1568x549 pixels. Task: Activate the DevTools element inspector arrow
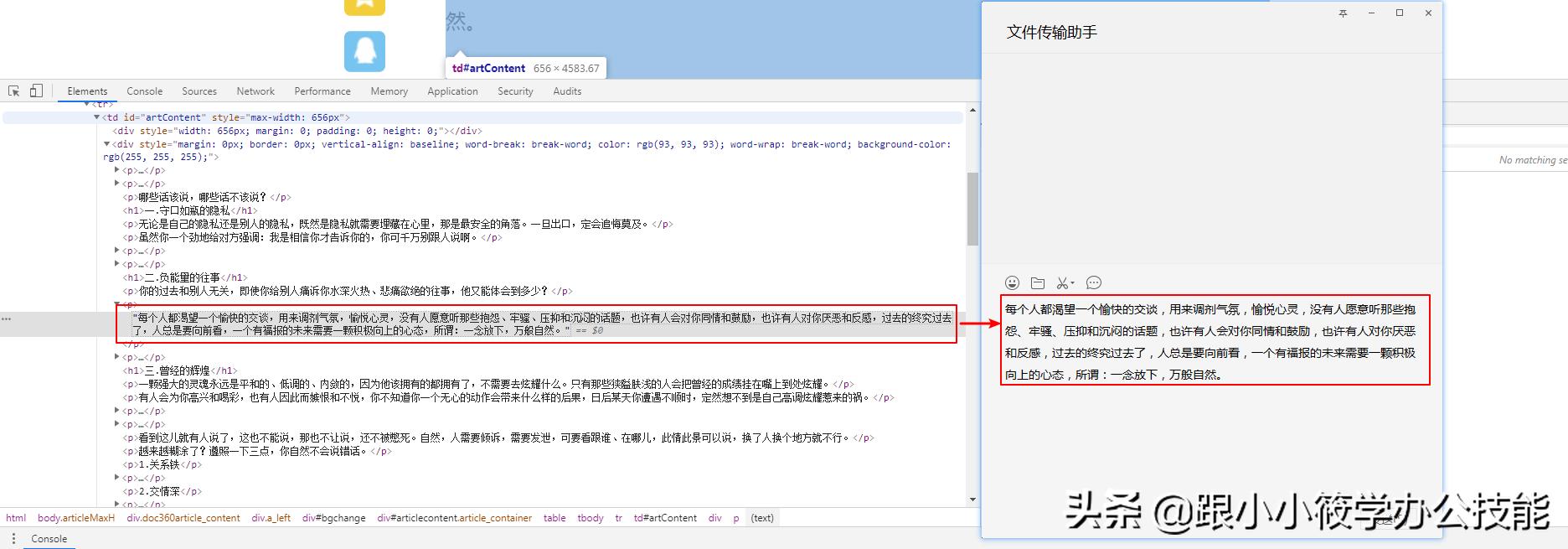click(x=14, y=91)
